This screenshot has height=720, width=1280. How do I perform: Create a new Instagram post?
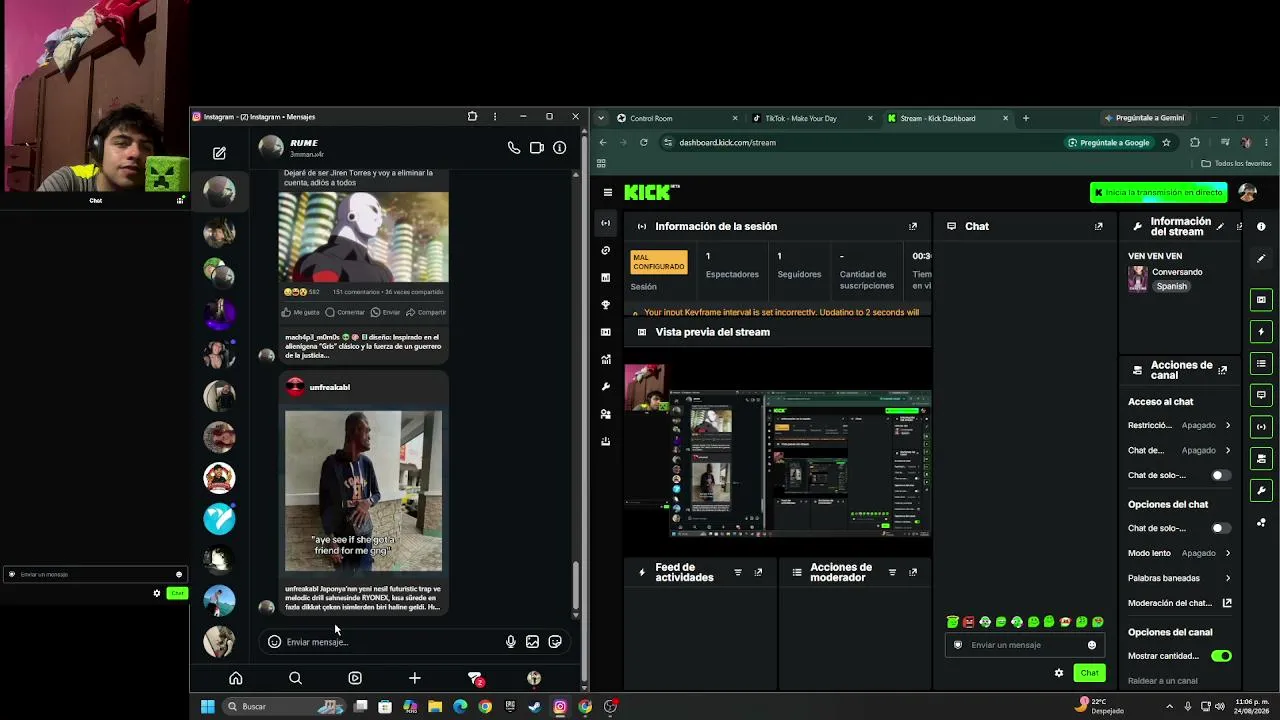[x=415, y=678]
